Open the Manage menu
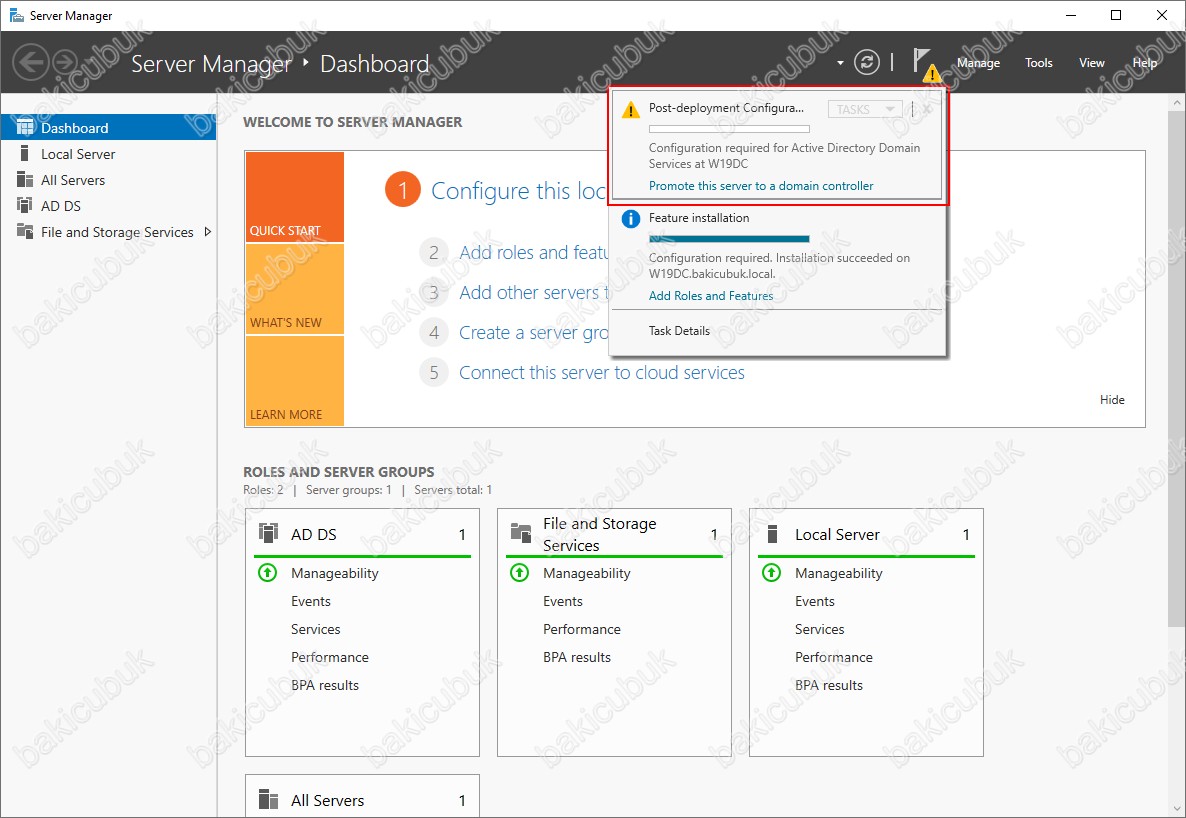 point(978,63)
